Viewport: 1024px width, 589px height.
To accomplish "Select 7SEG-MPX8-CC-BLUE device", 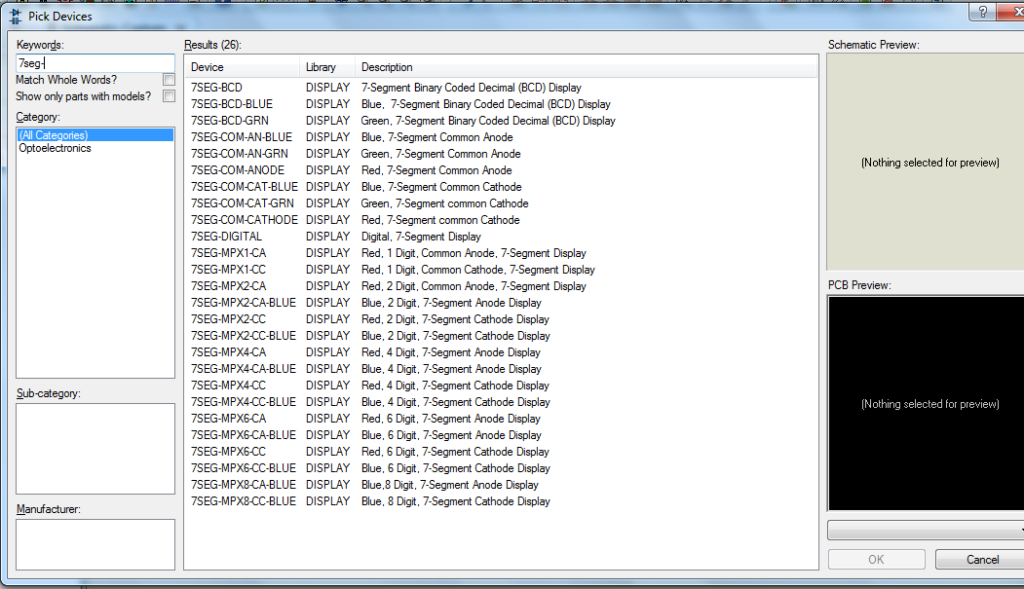I will (243, 501).
